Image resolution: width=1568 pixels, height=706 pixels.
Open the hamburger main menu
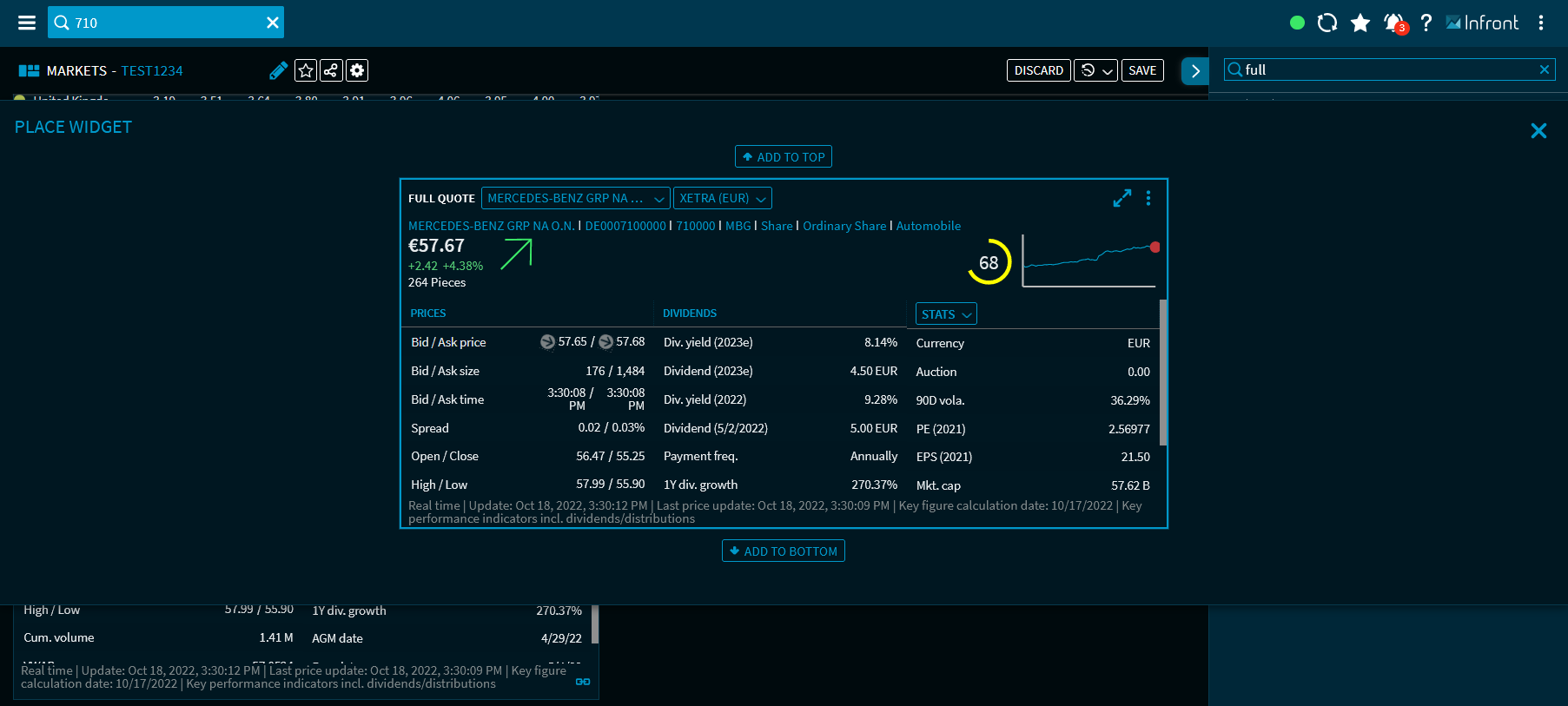coord(27,23)
